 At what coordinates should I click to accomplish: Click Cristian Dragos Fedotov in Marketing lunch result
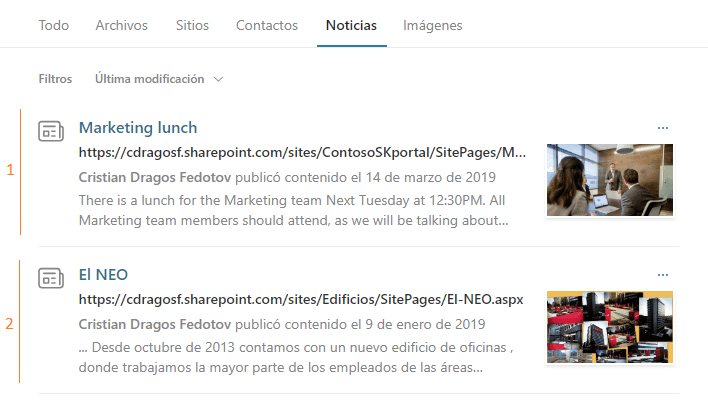coord(155,177)
